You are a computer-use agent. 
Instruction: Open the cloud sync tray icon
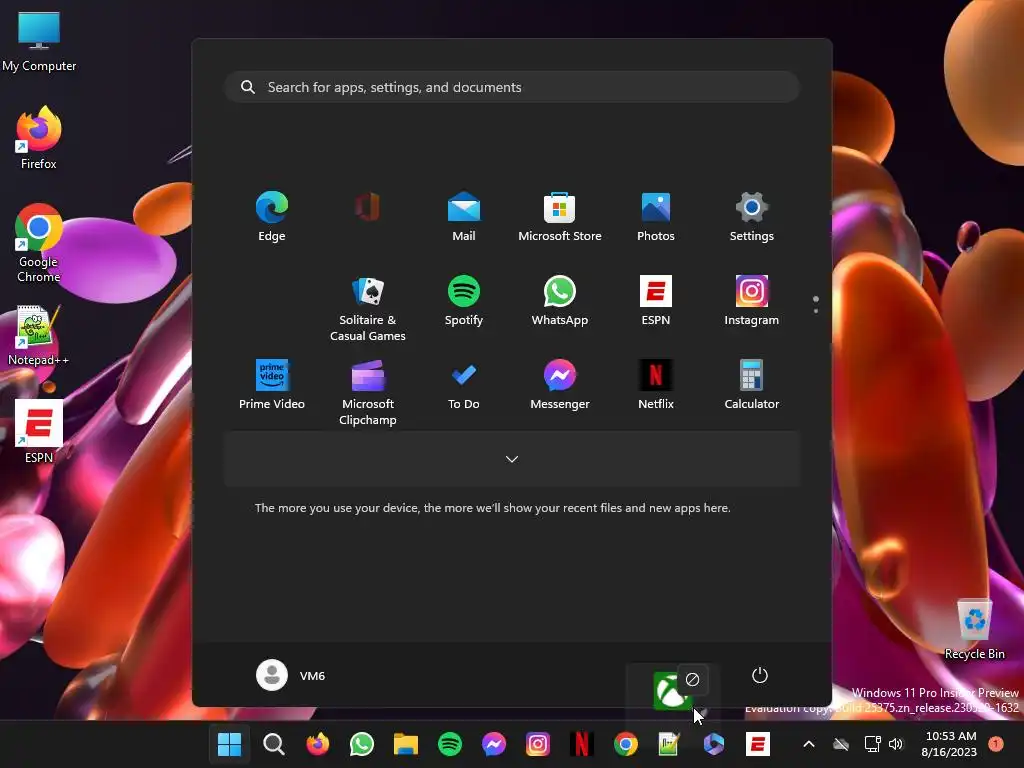[x=841, y=744]
